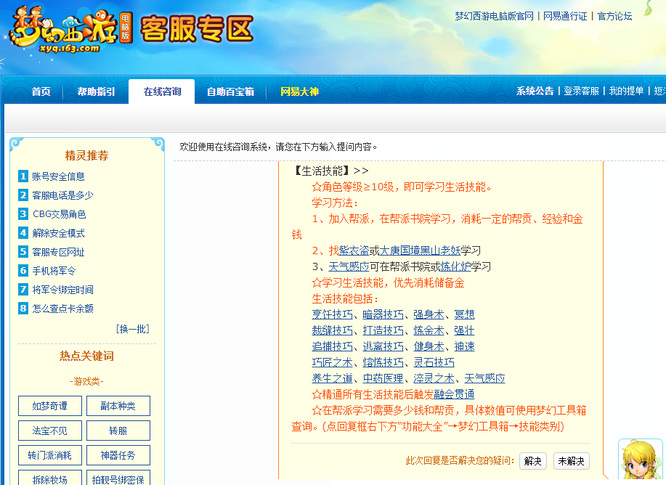Open the 健身术 skill link
Screen dimensions: 666x485
[x=429, y=347]
